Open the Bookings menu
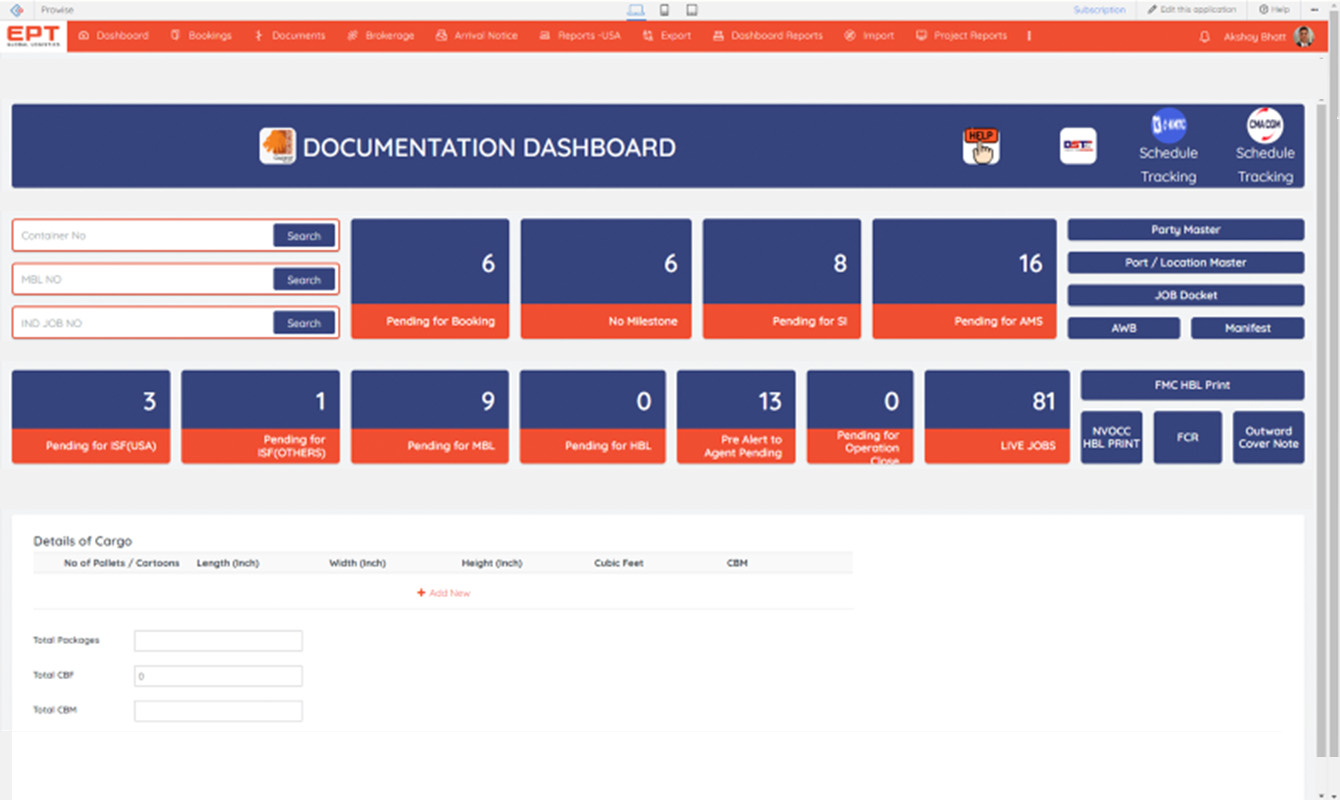This screenshot has width=1340, height=800. click(201, 36)
